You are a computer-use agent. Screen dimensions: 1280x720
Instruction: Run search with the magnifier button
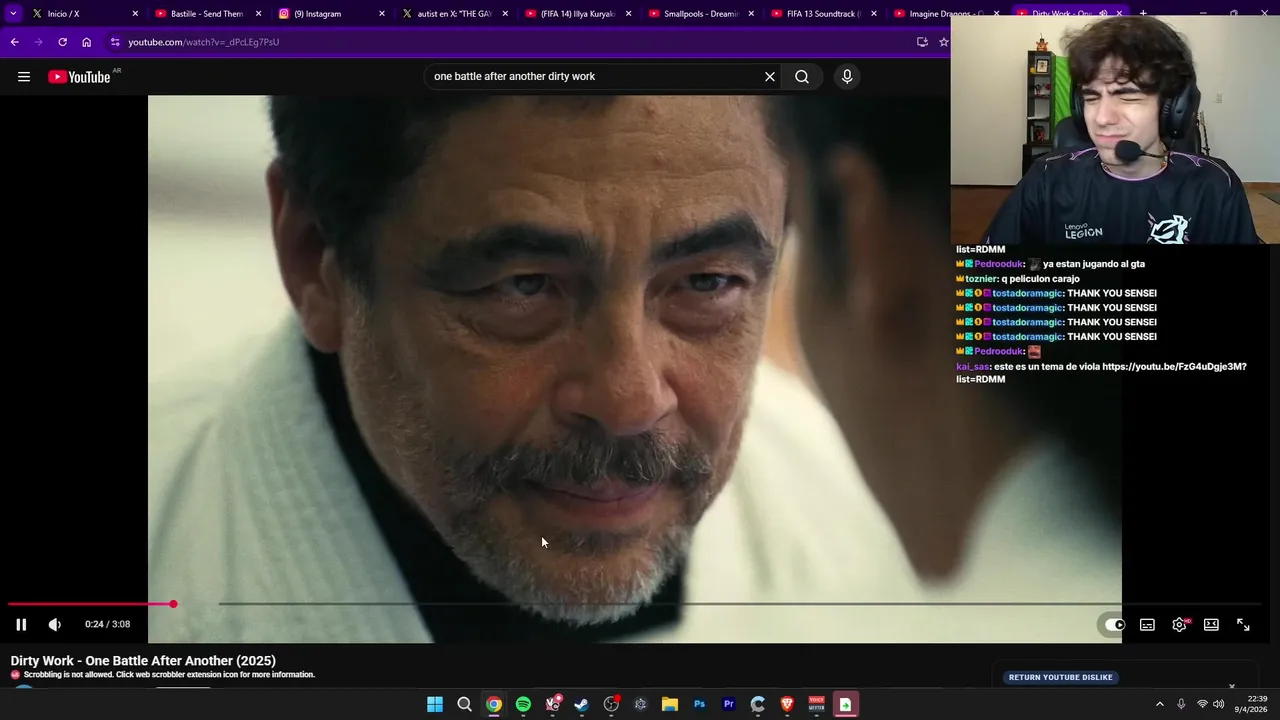pos(802,77)
